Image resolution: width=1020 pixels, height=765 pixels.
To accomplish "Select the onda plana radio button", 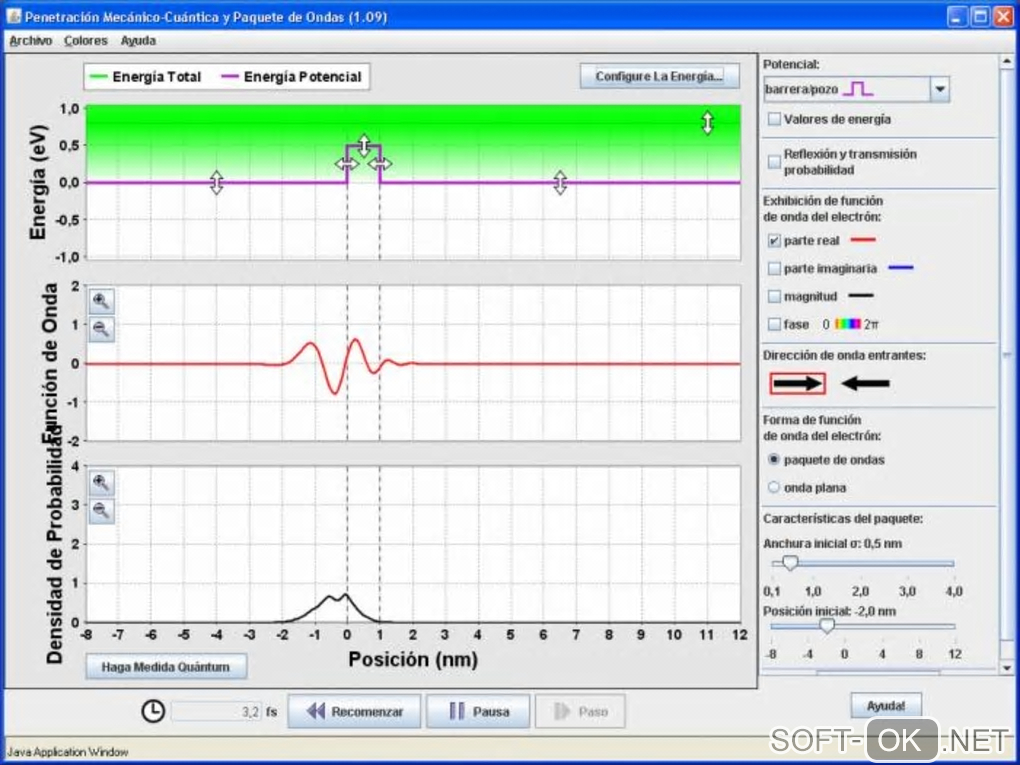I will point(773,487).
